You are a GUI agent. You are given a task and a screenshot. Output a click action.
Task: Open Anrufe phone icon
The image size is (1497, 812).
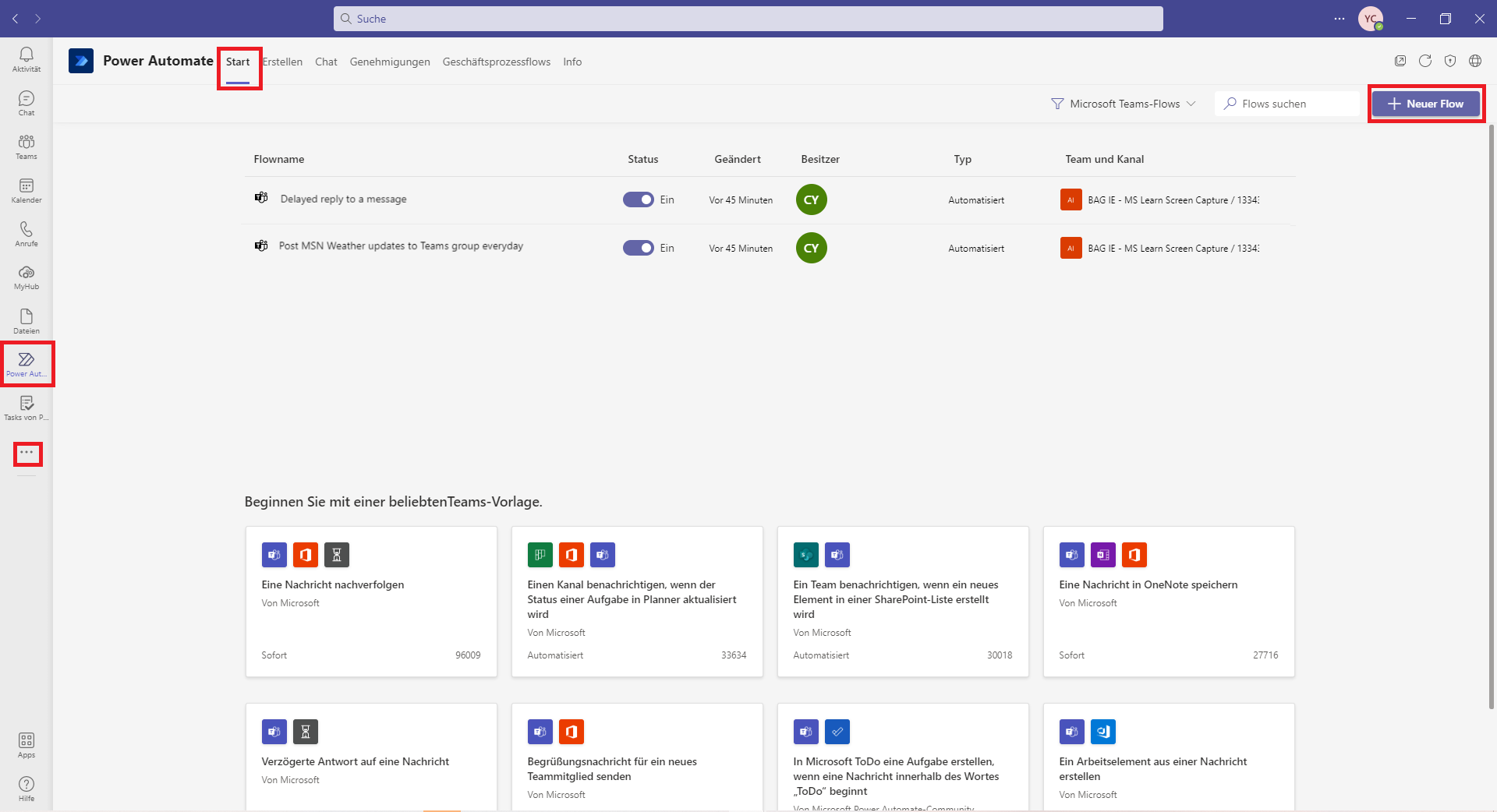point(27,234)
